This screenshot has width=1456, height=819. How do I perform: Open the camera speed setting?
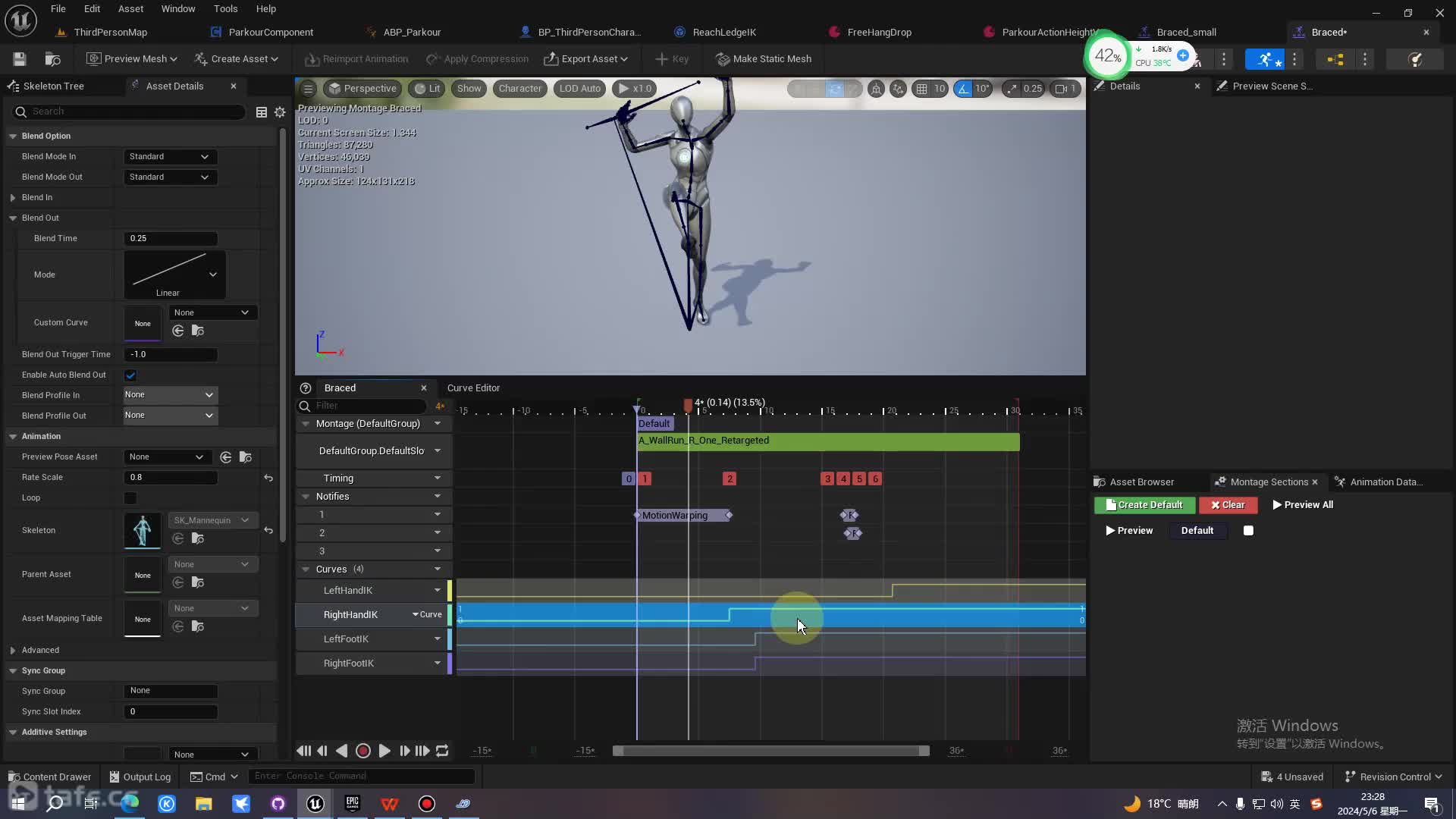pyautogui.click(x=1065, y=89)
